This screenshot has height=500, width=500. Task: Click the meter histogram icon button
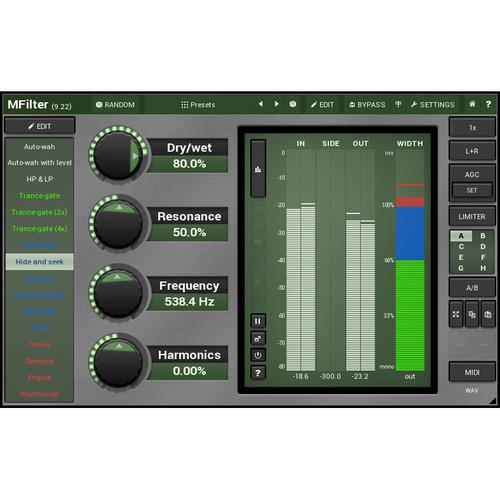[x=258, y=168]
